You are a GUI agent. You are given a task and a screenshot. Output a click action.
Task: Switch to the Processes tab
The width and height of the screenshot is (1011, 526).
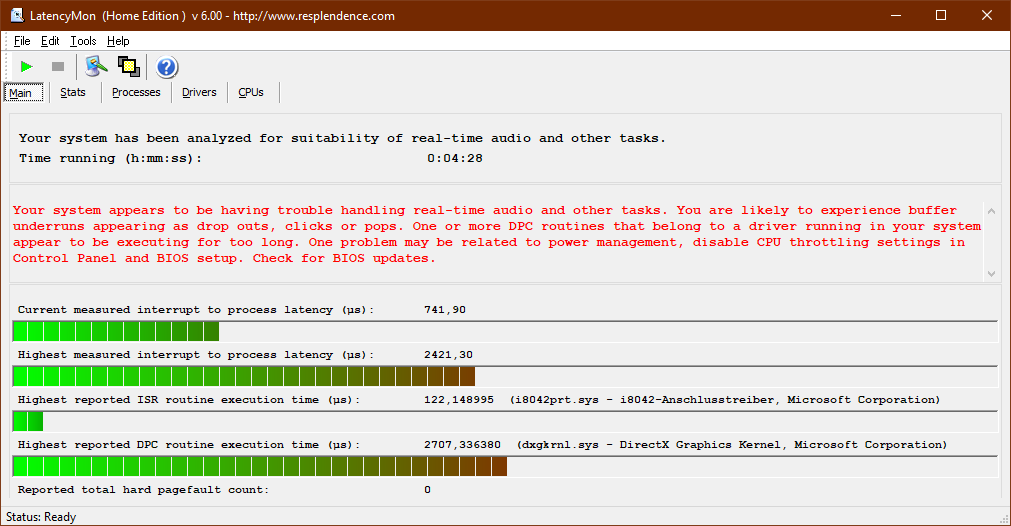(x=136, y=92)
